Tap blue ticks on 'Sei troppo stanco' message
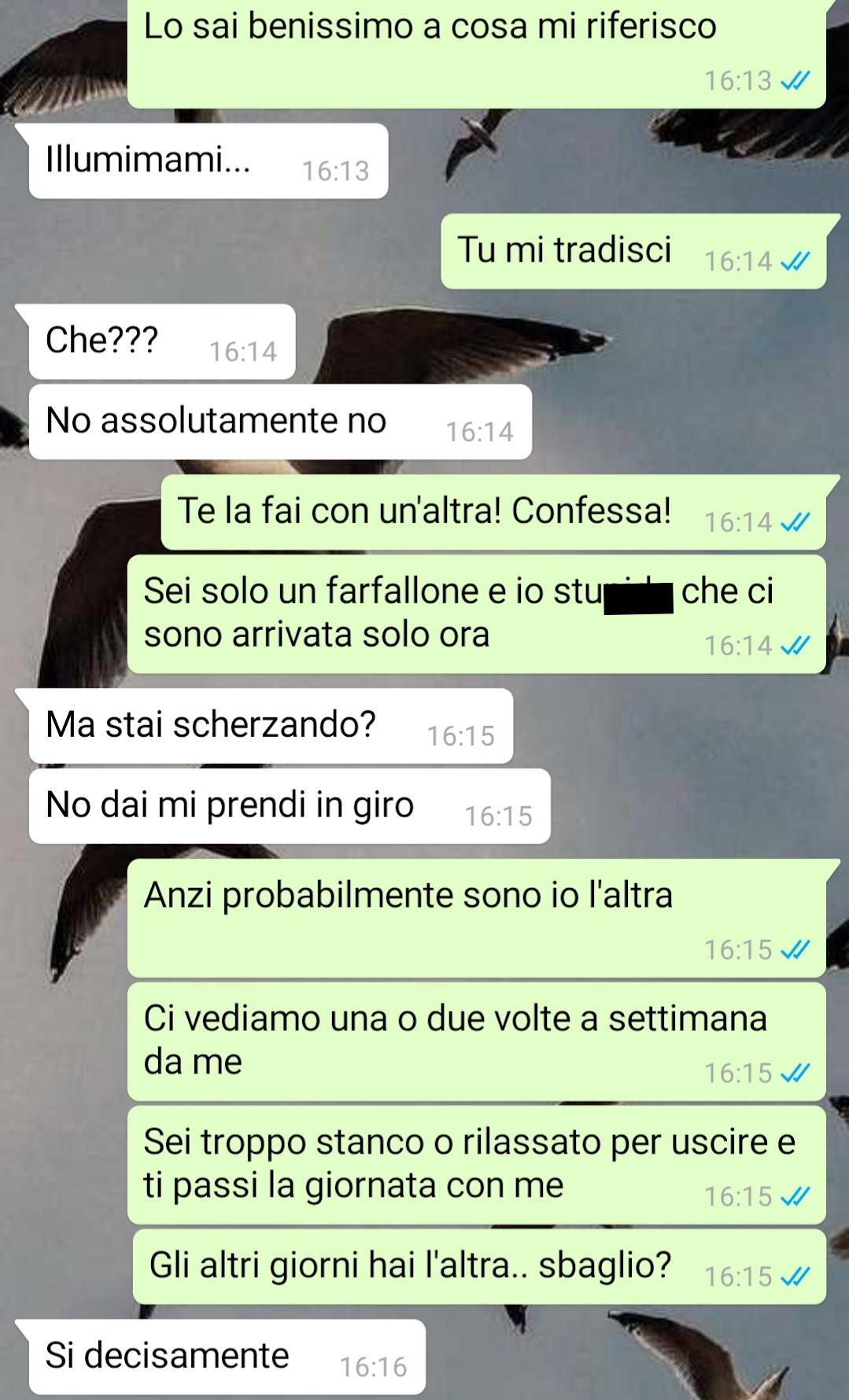 pos(795,1197)
